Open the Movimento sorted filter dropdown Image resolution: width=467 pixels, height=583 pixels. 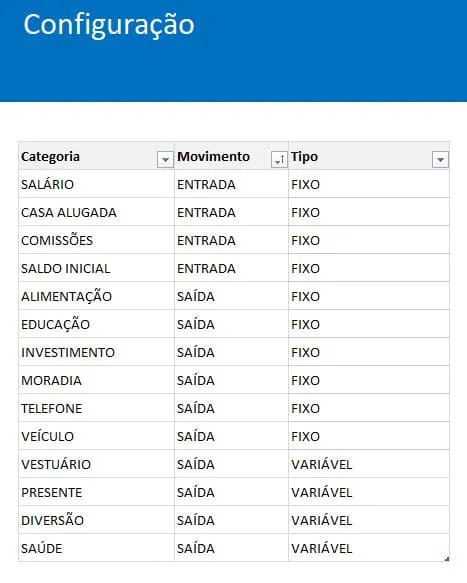coord(279,160)
